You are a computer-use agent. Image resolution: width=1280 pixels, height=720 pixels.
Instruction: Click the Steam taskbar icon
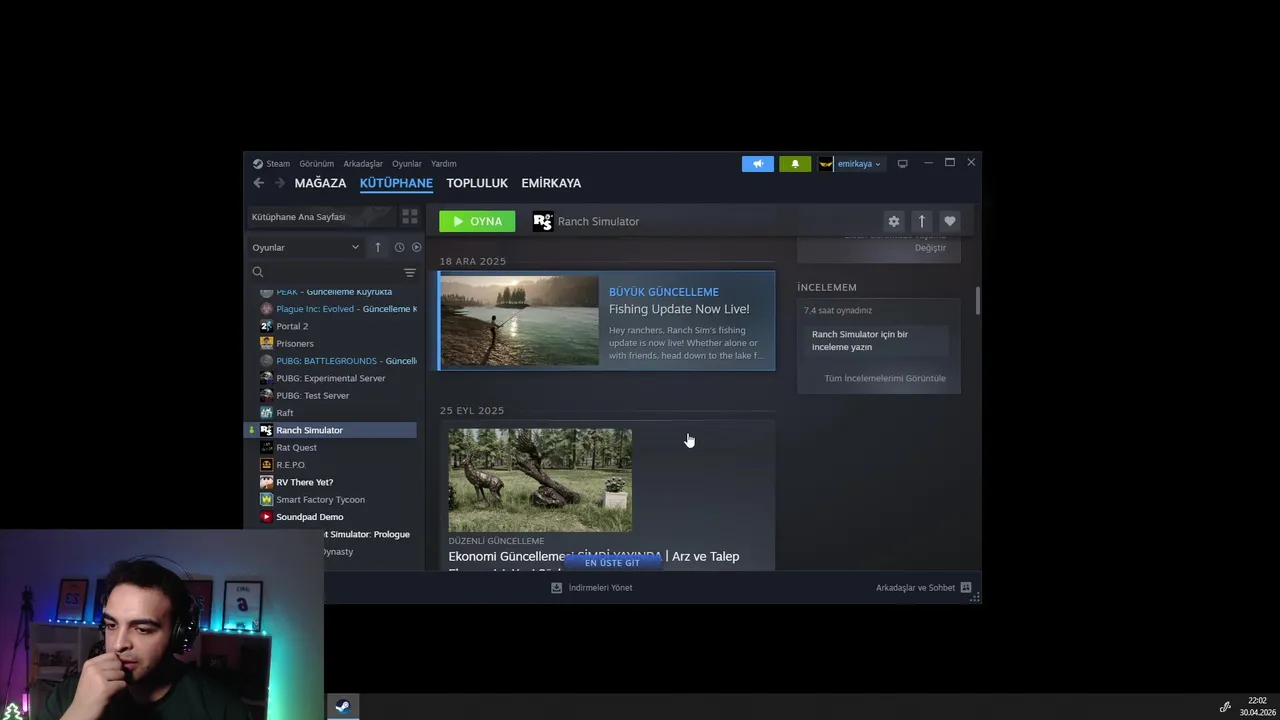tap(342, 707)
